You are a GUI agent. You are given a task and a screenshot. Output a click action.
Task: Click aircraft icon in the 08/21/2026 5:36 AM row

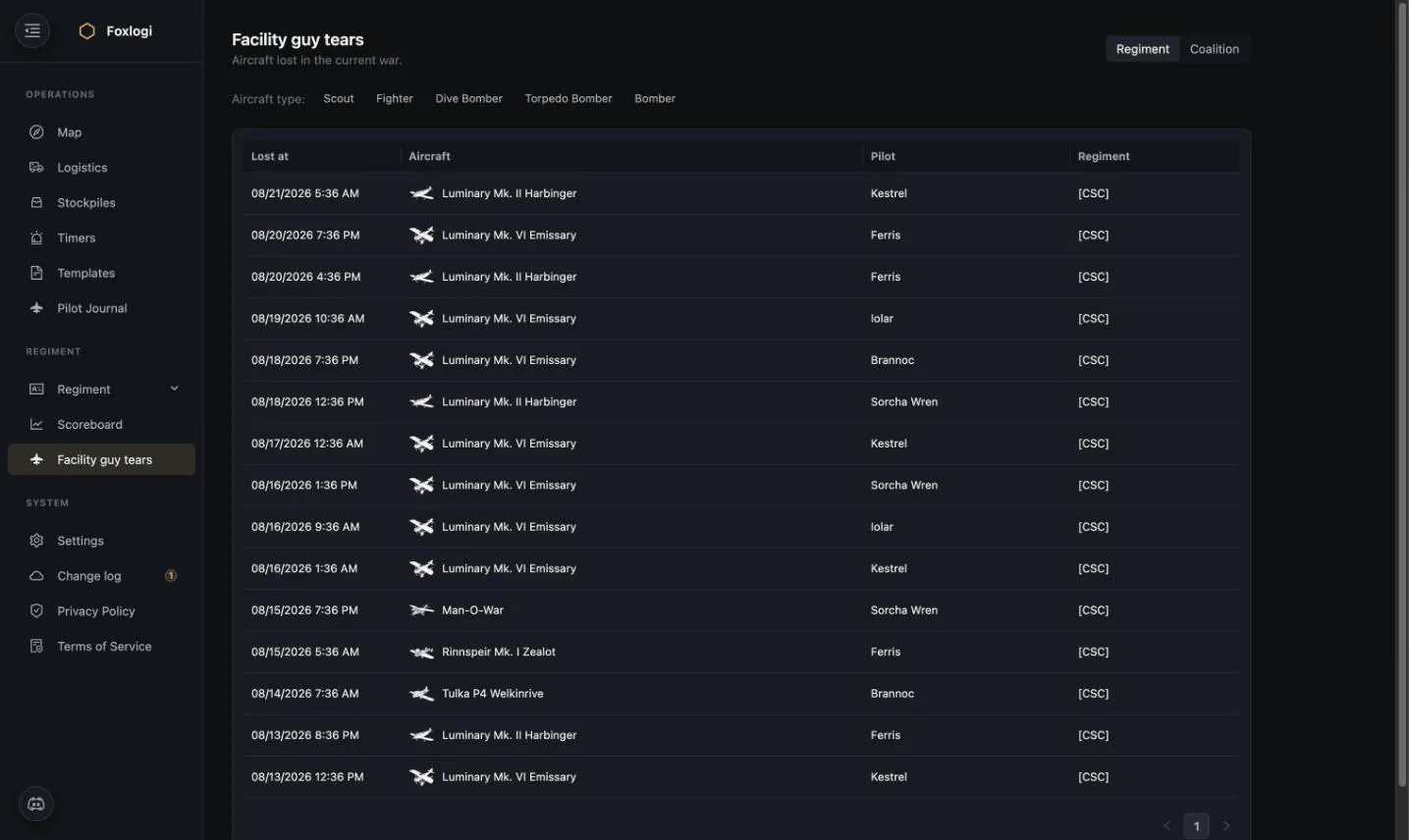[421, 193]
